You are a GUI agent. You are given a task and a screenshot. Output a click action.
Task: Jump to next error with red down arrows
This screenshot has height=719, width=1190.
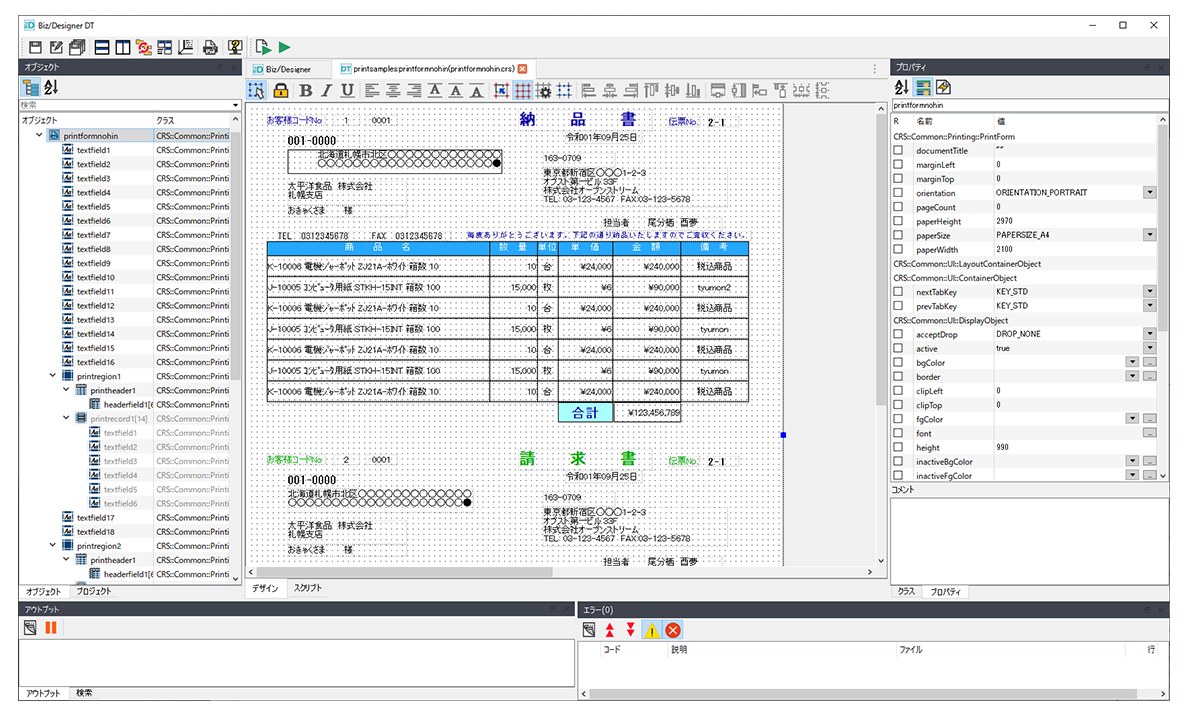(x=630, y=629)
